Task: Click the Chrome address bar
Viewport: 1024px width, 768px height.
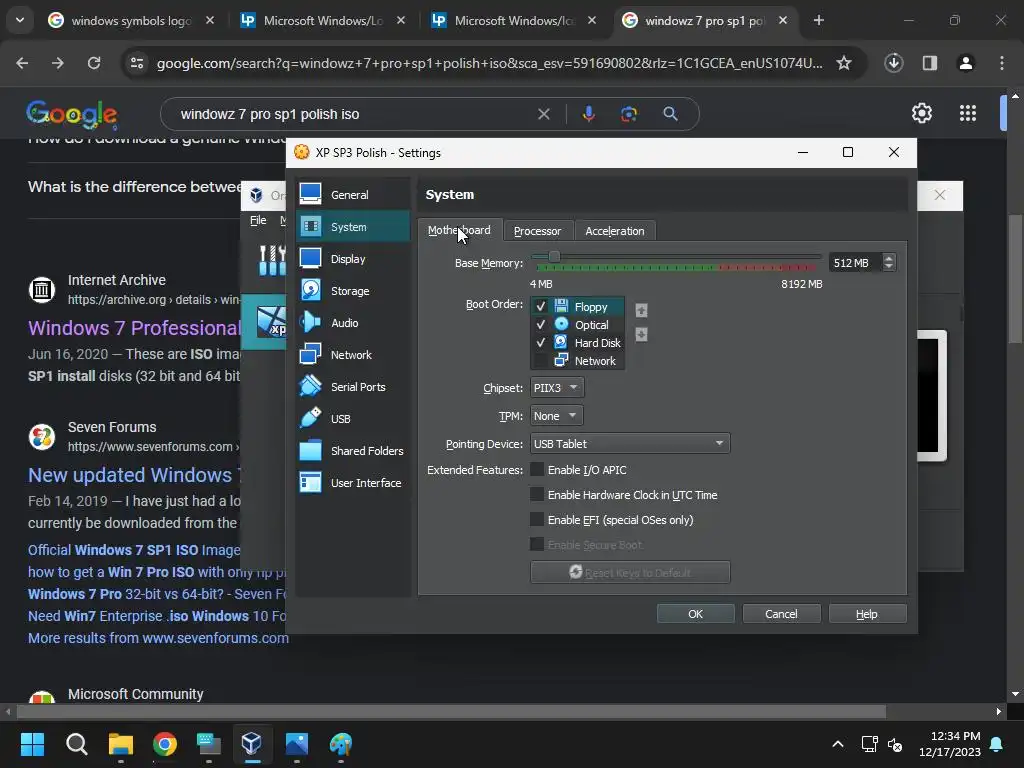Action: (488, 63)
